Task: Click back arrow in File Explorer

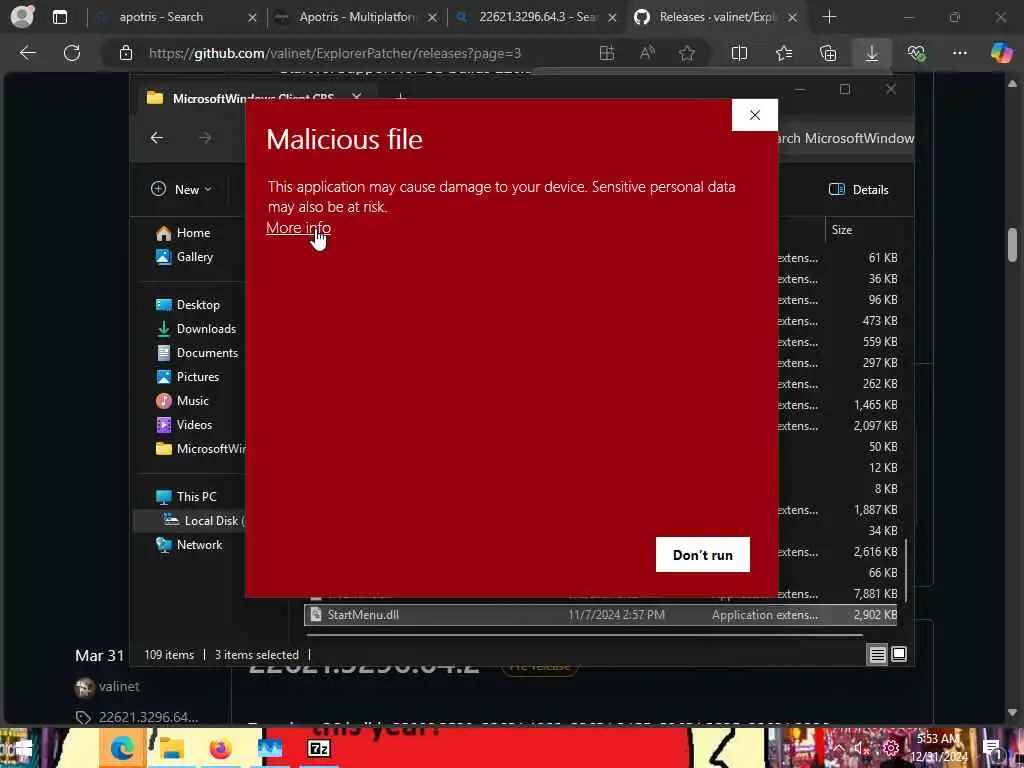Action: click(157, 138)
